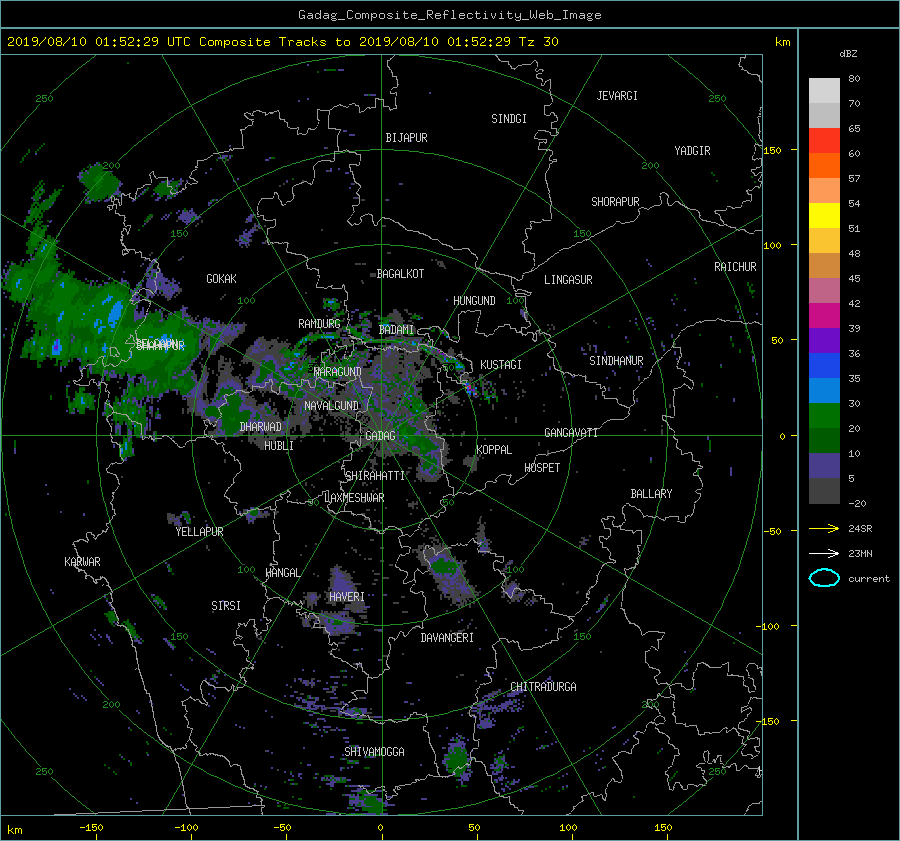Click the NAVALGUND city label
The width and height of the screenshot is (900, 841).
click(331, 405)
